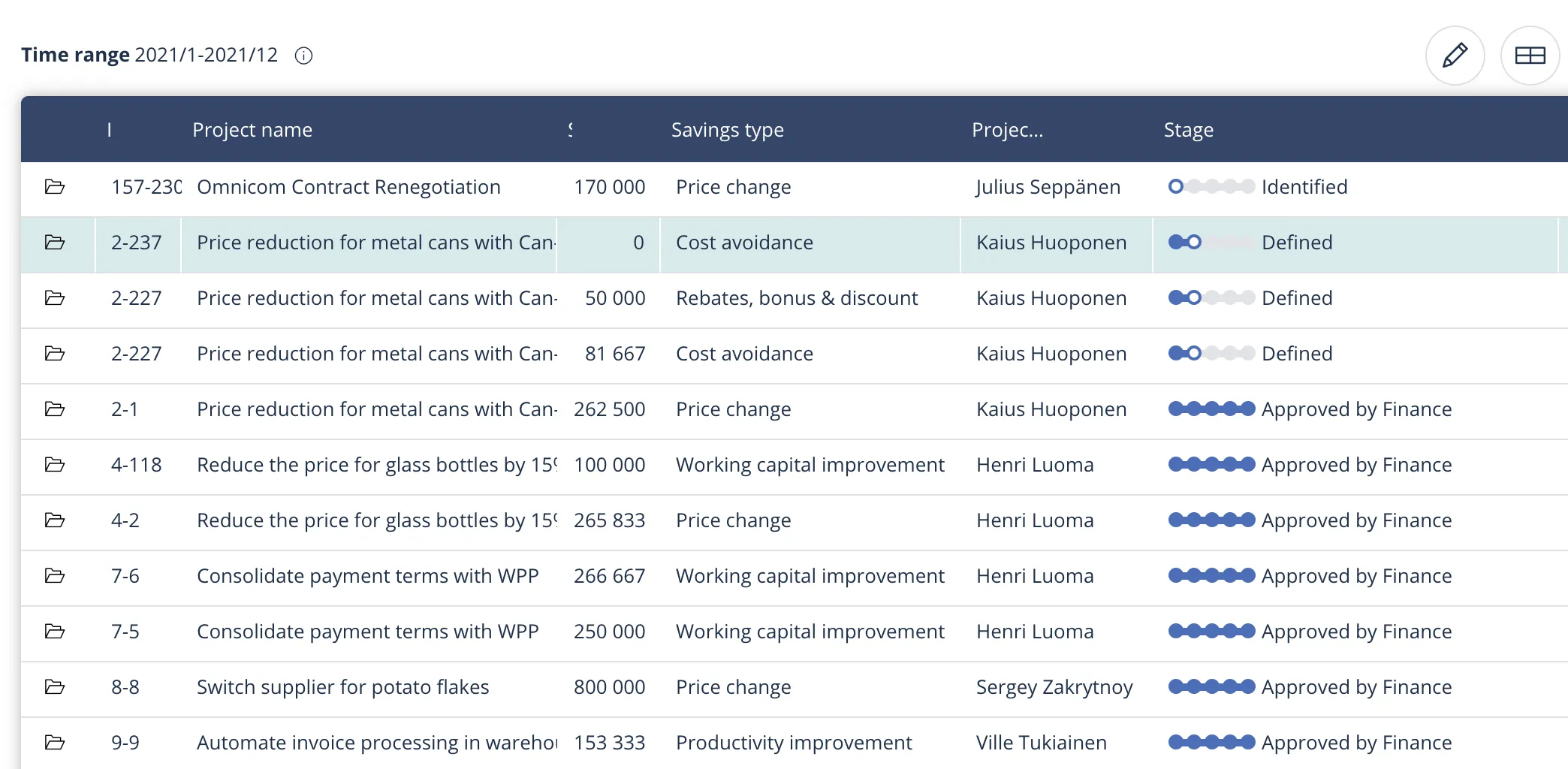Screen dimensions: 1568x769
Task: Open Switch supplier for potato flakes project
Action: [x=342, y=687]
